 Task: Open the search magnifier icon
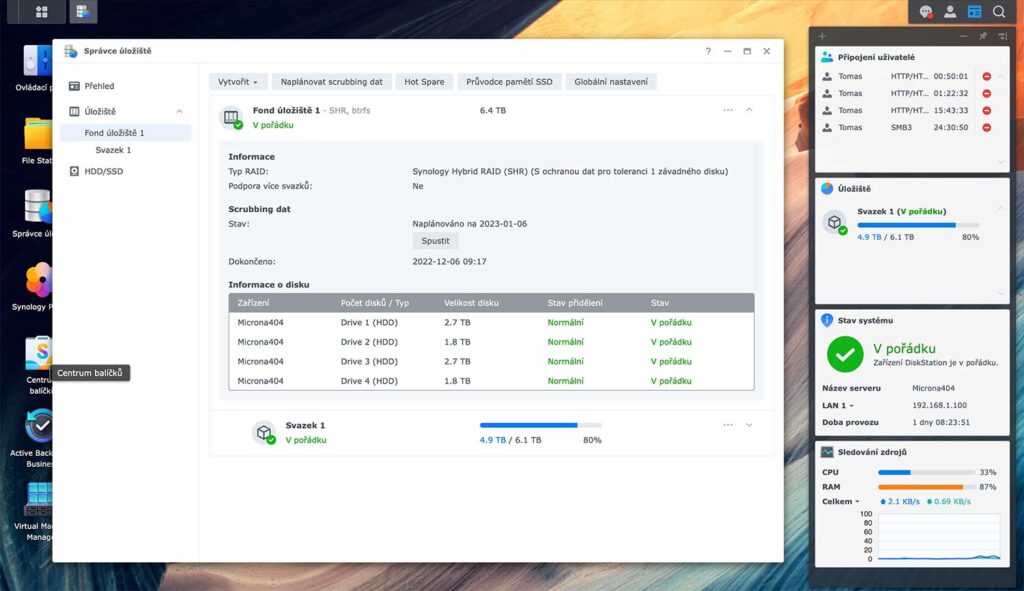999,12
